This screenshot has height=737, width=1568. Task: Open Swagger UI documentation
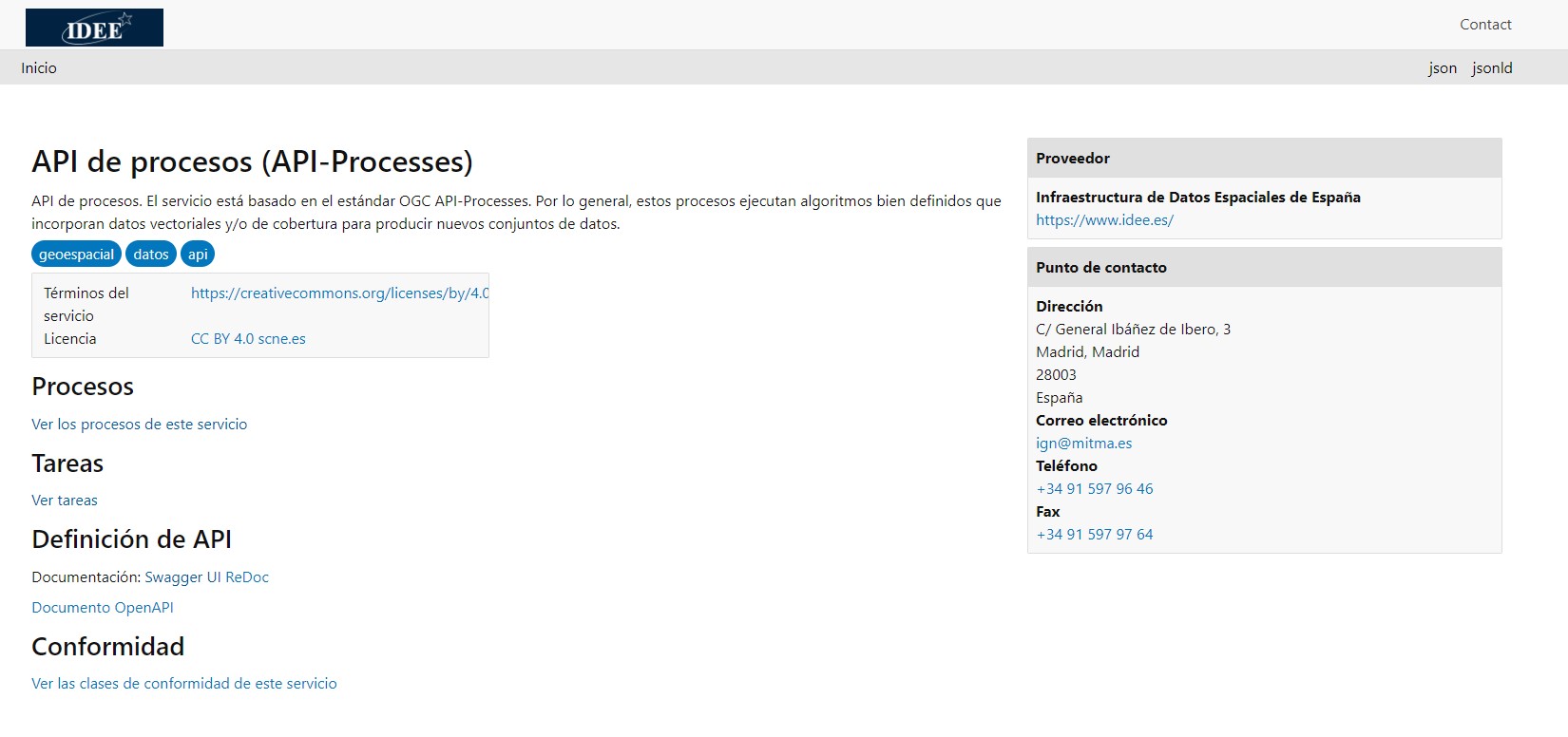pos(182,577)
